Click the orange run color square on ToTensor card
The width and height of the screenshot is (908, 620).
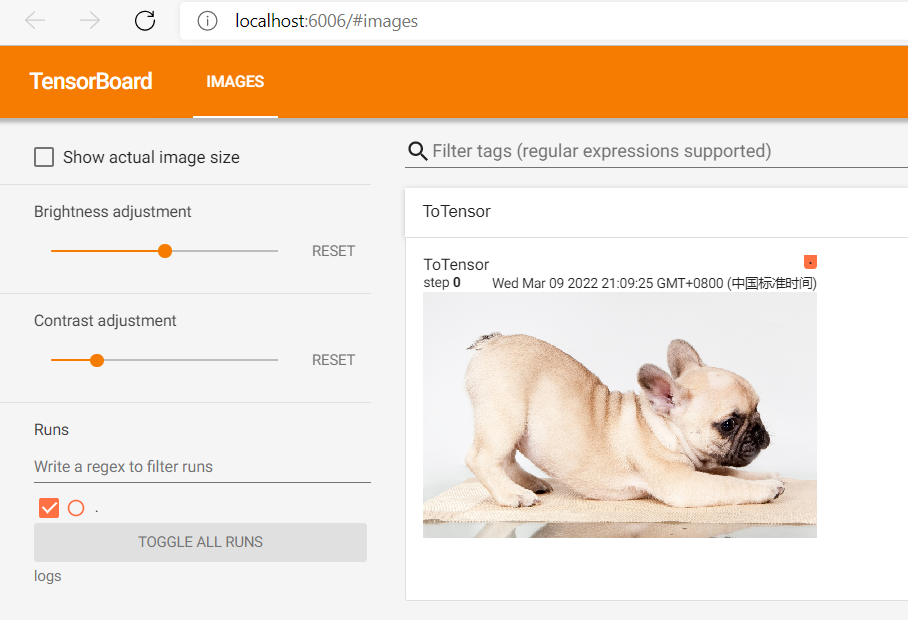(810, 262)
